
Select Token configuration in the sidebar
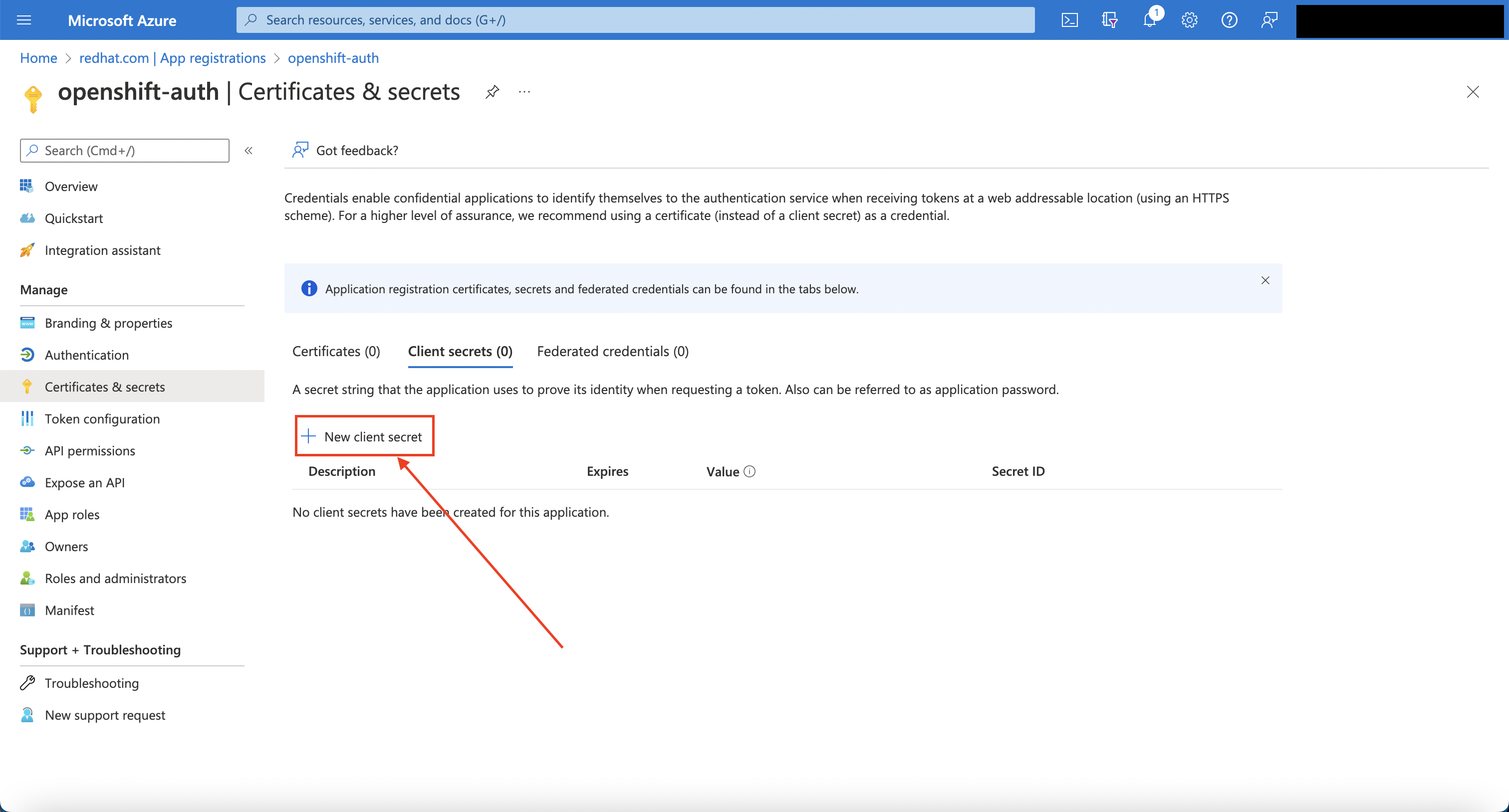[102, 418]
